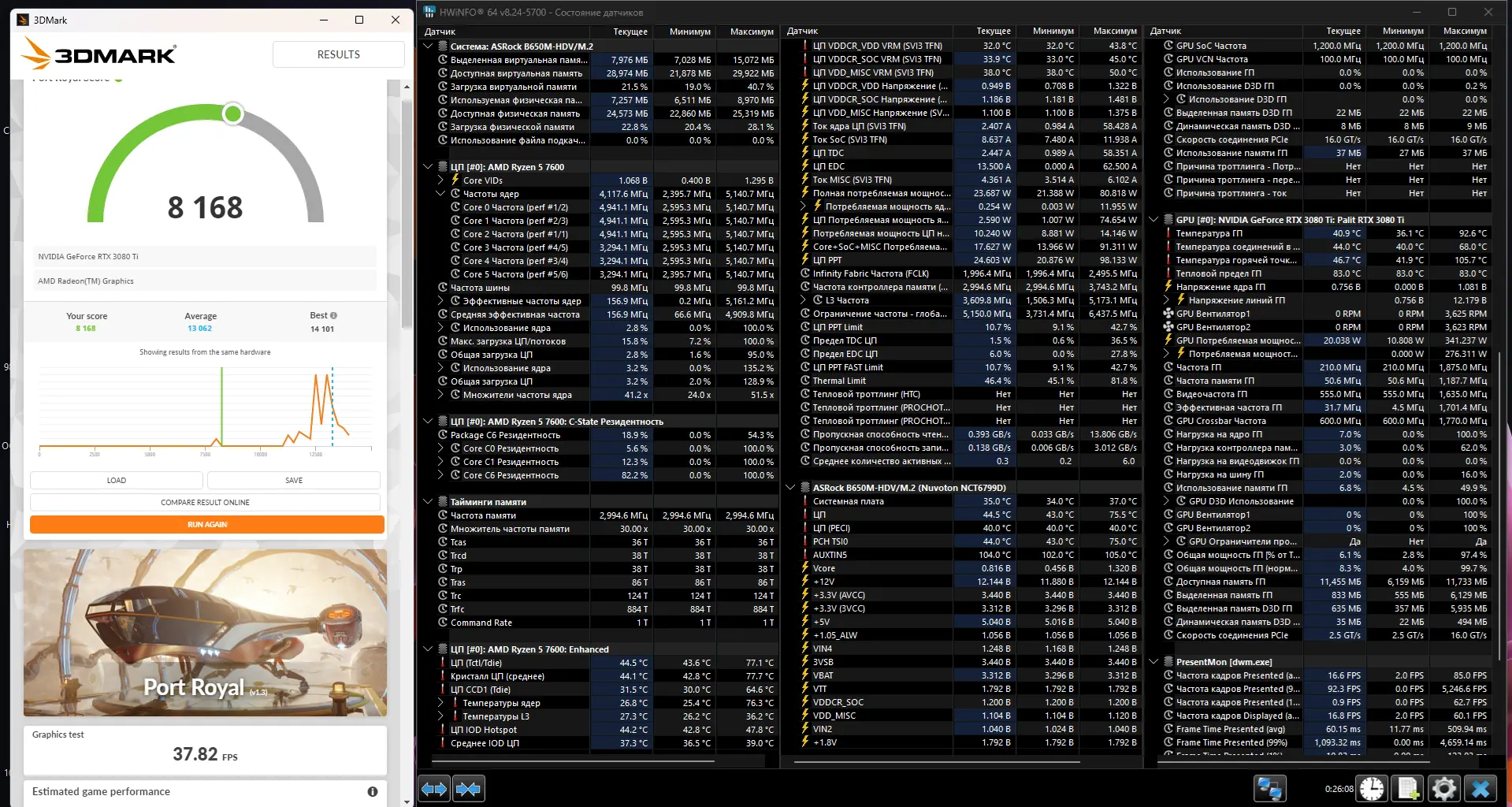Collapse the Система: ASRock B650M-HDV/M.2 group
Screen dimensions: 1512x807
(x=428, y=46)
